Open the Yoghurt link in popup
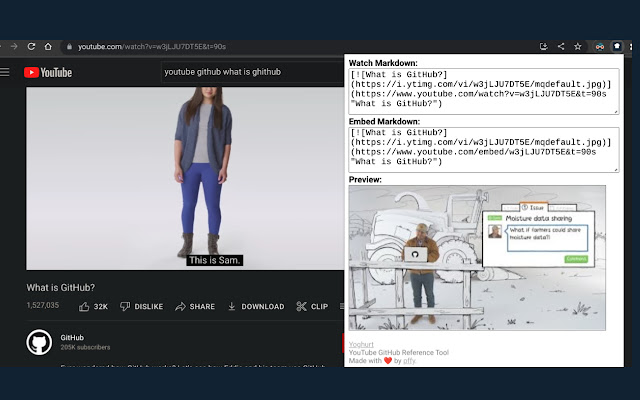The width and height of the screenshot is (640, 400). tap(361, 344)
